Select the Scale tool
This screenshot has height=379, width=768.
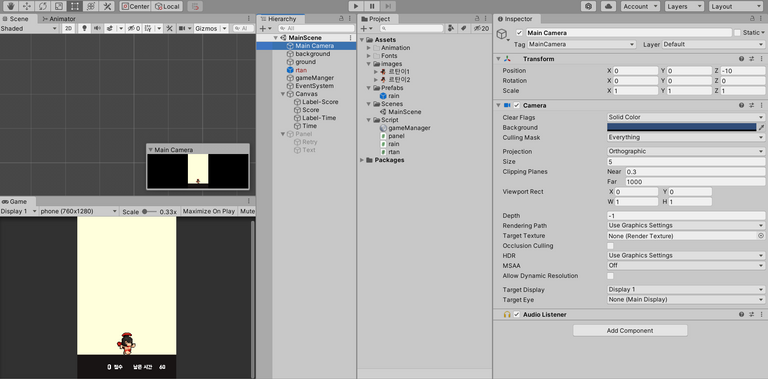click(x=58, y=6)
